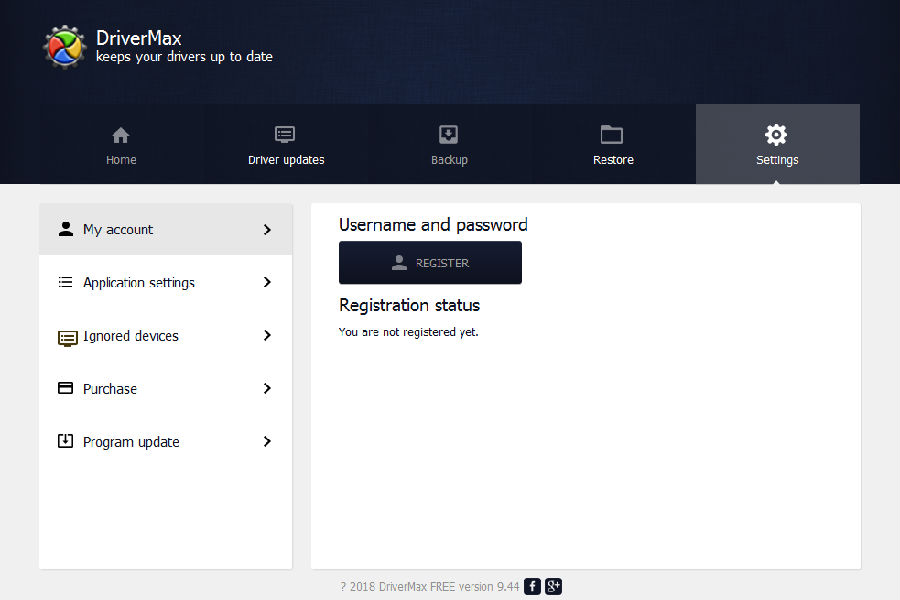Go to the Home tab label

tap(121, 160)
